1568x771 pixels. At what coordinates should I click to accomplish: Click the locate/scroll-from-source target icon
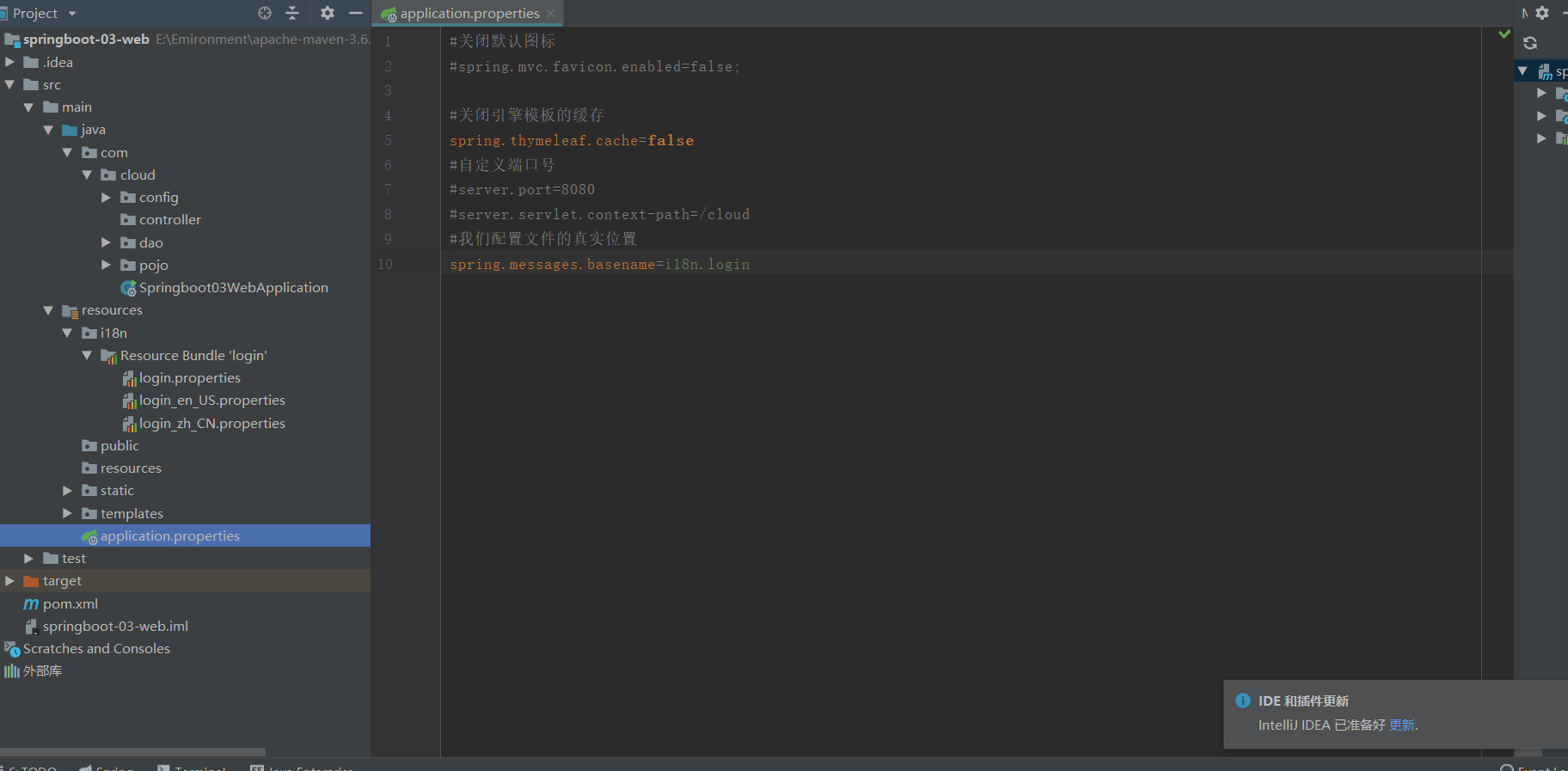[265, 13]
